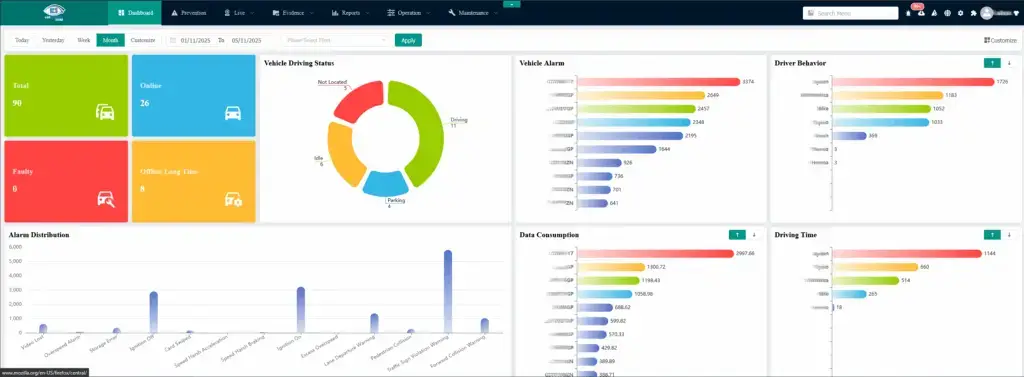The image size is (1024, 377).
Task: Open the Evidence menu
Action: (293, 12)
